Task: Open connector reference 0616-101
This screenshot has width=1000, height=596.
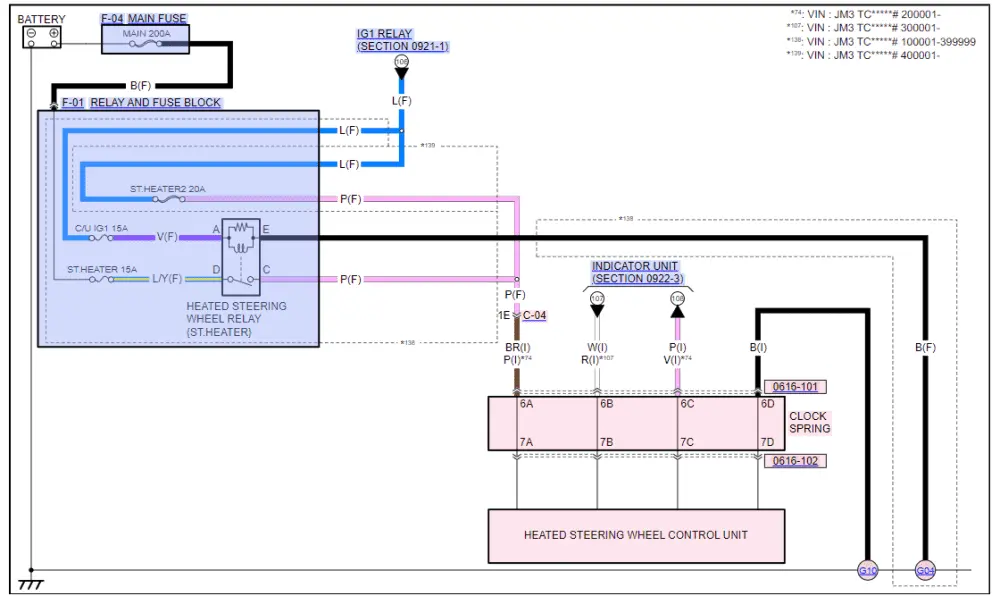Action: point(795,386)
